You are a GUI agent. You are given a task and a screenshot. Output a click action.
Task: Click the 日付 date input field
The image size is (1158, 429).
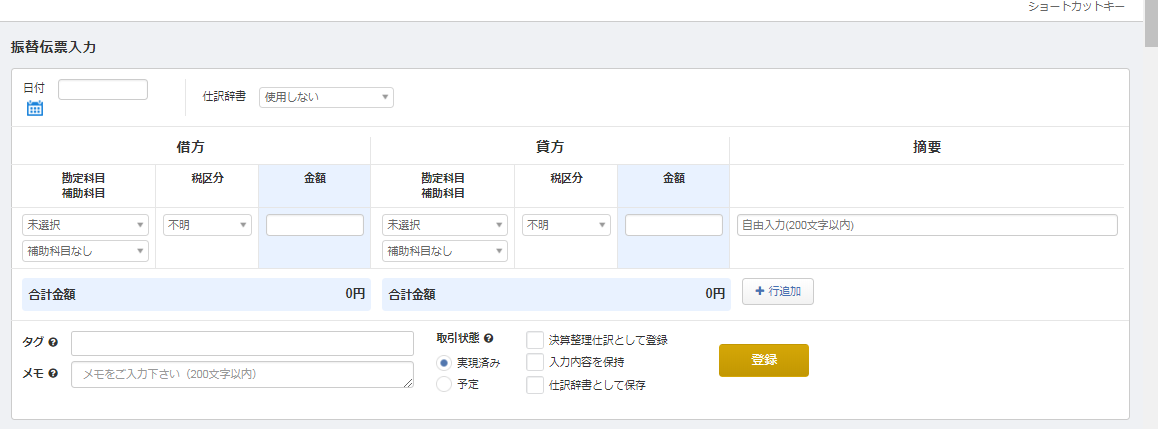pyautogui.click(x=103, y=90)
